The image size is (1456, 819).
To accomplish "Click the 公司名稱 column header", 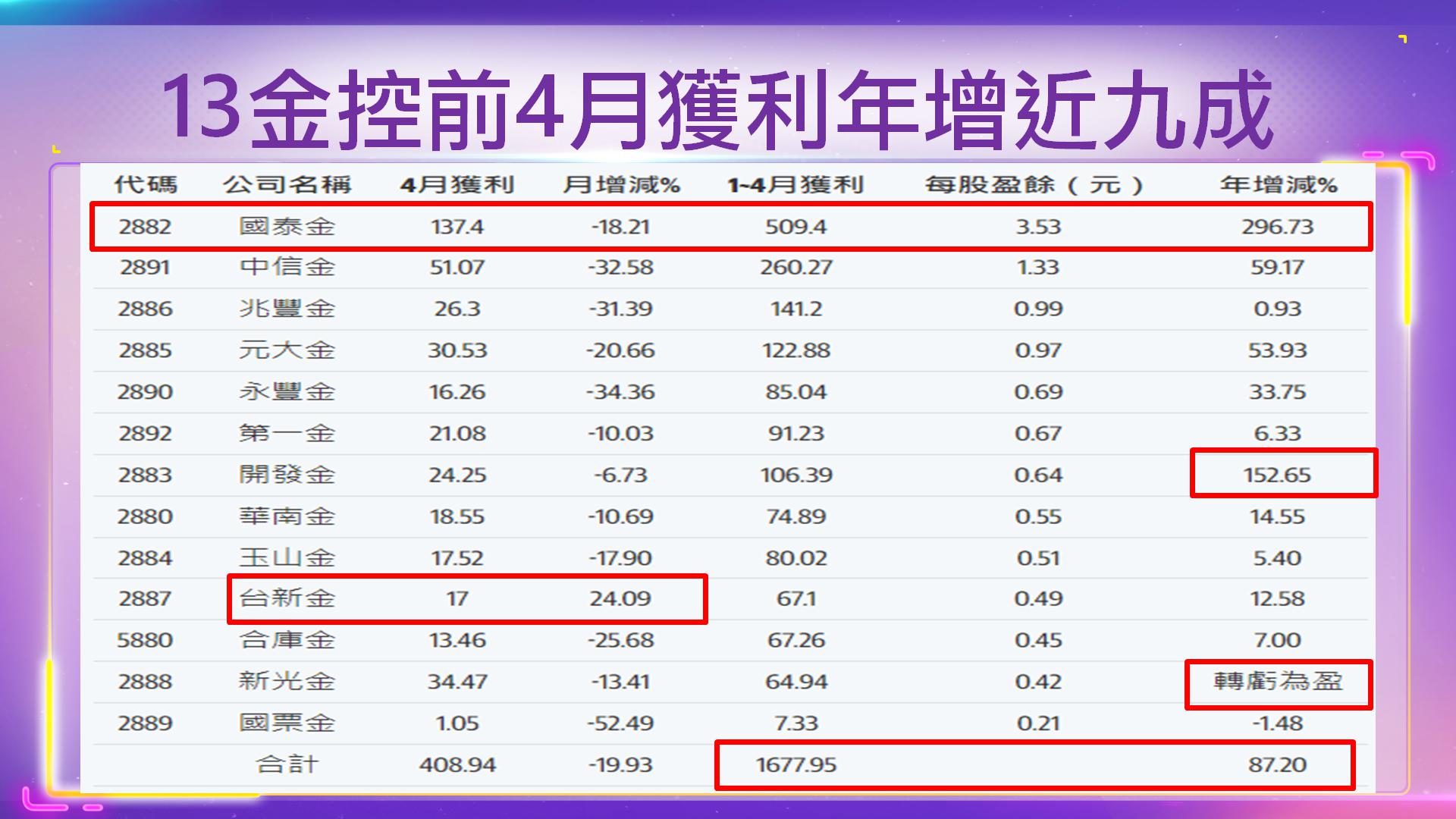I will click(x=287, y=184).
